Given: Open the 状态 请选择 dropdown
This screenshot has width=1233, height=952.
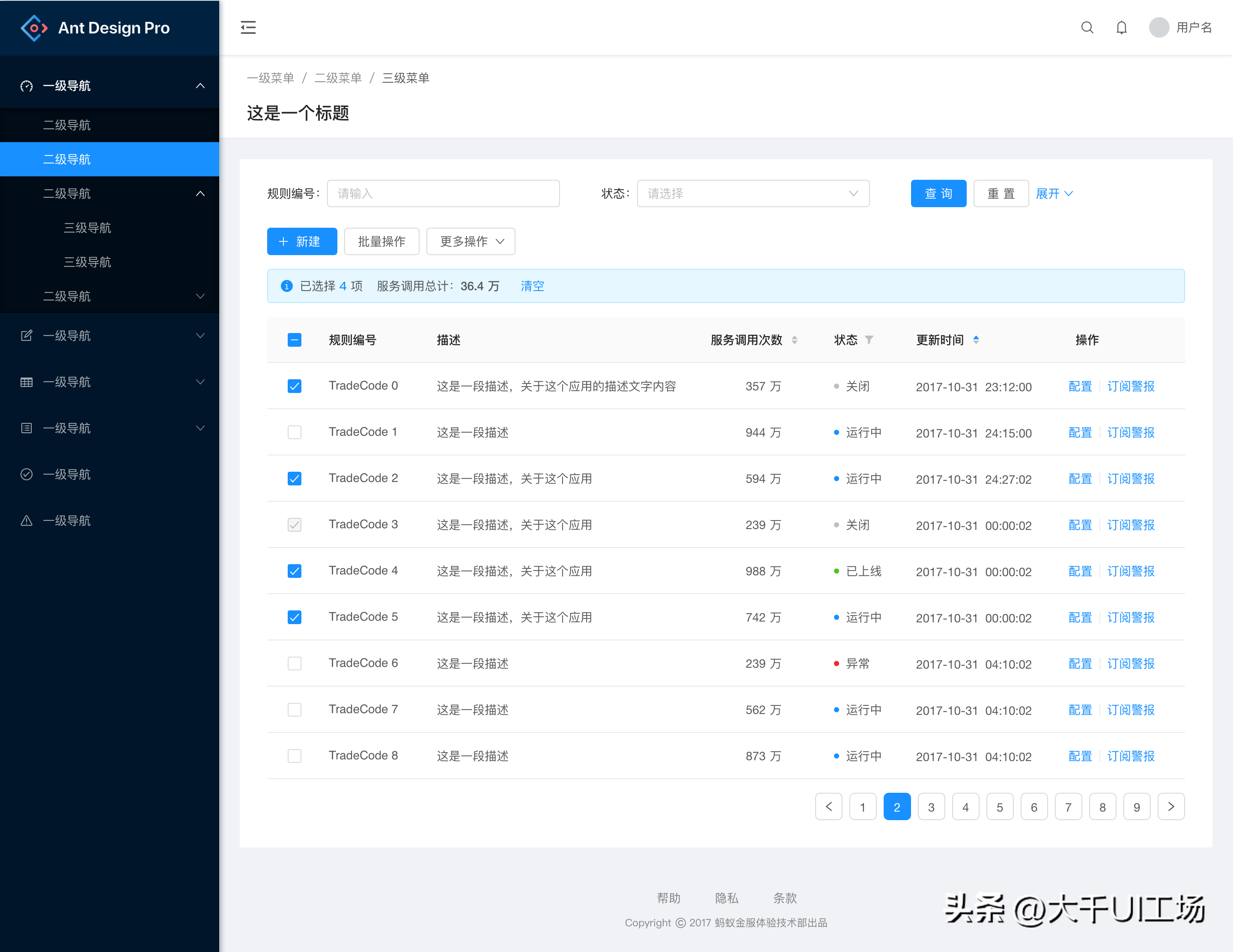Looking at the screenshot, I should pyautogui.click(x=753, y=193).
